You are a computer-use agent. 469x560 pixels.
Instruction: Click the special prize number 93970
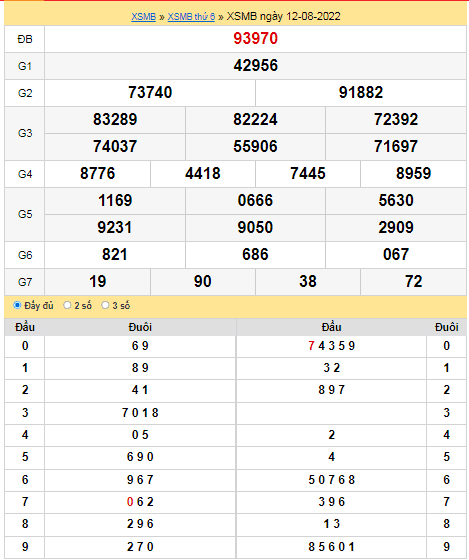pyautogui.click(x=255, y=39)
